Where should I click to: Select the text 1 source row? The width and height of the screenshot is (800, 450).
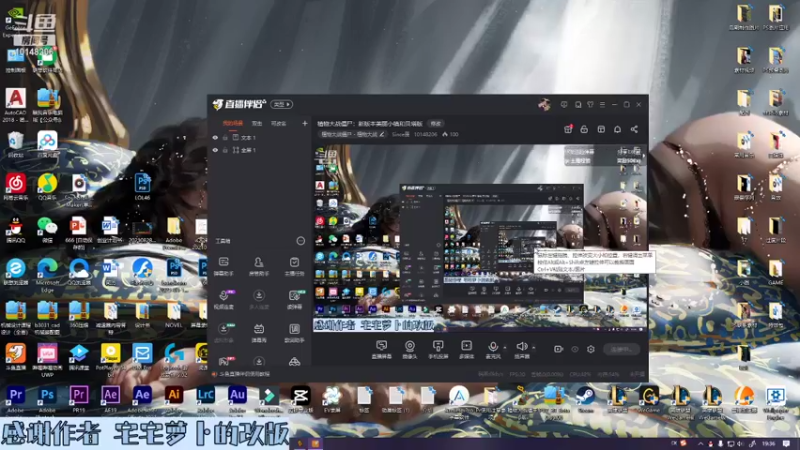click(x=259, y=138)
